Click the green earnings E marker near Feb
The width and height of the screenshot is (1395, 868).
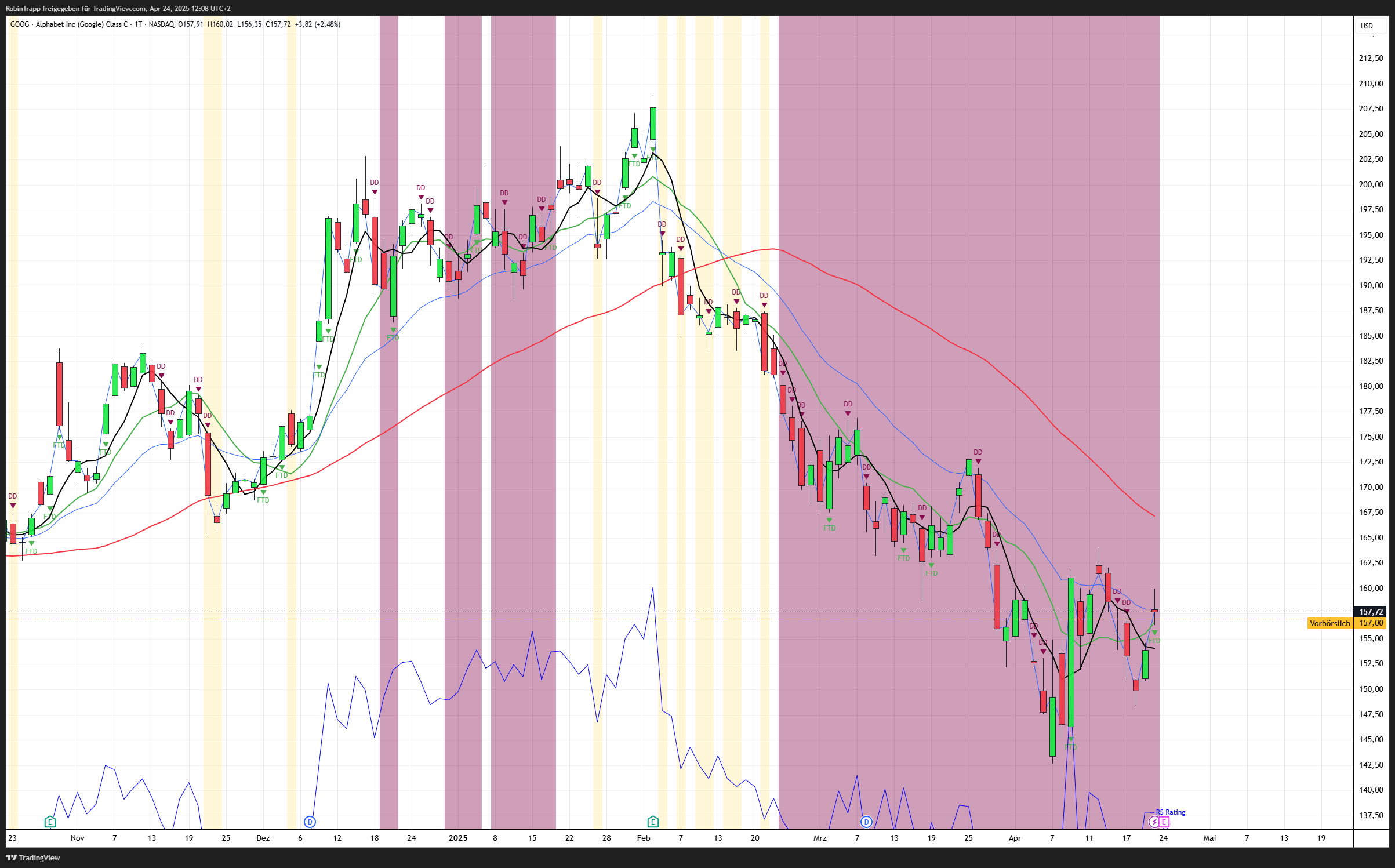[653, 822]
